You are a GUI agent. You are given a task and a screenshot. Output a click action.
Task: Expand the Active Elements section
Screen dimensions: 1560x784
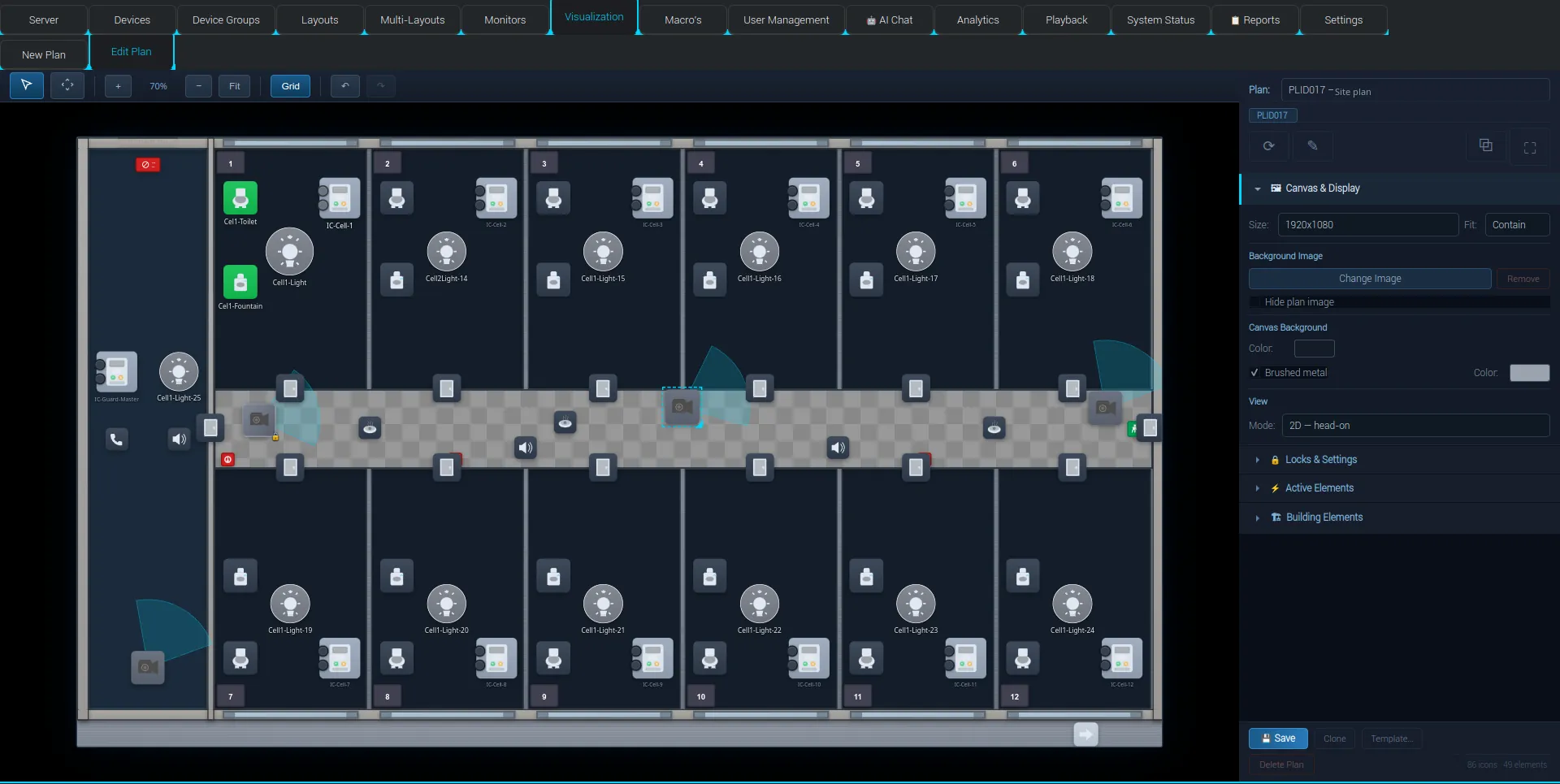click(1399, 488)
